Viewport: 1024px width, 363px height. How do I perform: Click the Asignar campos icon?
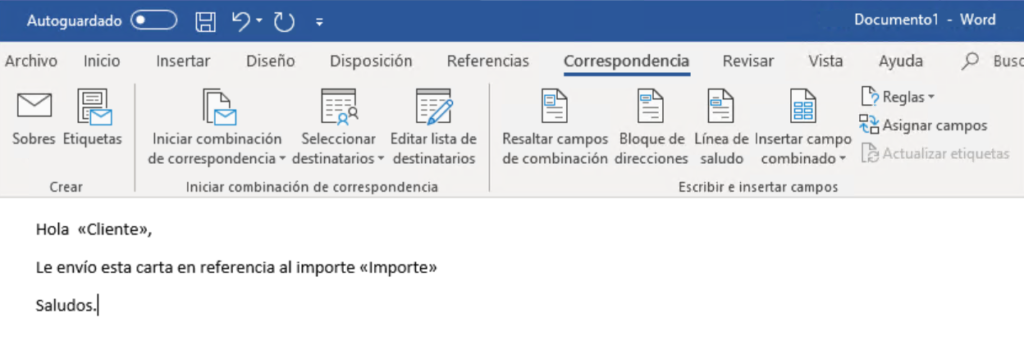[869, 125]
